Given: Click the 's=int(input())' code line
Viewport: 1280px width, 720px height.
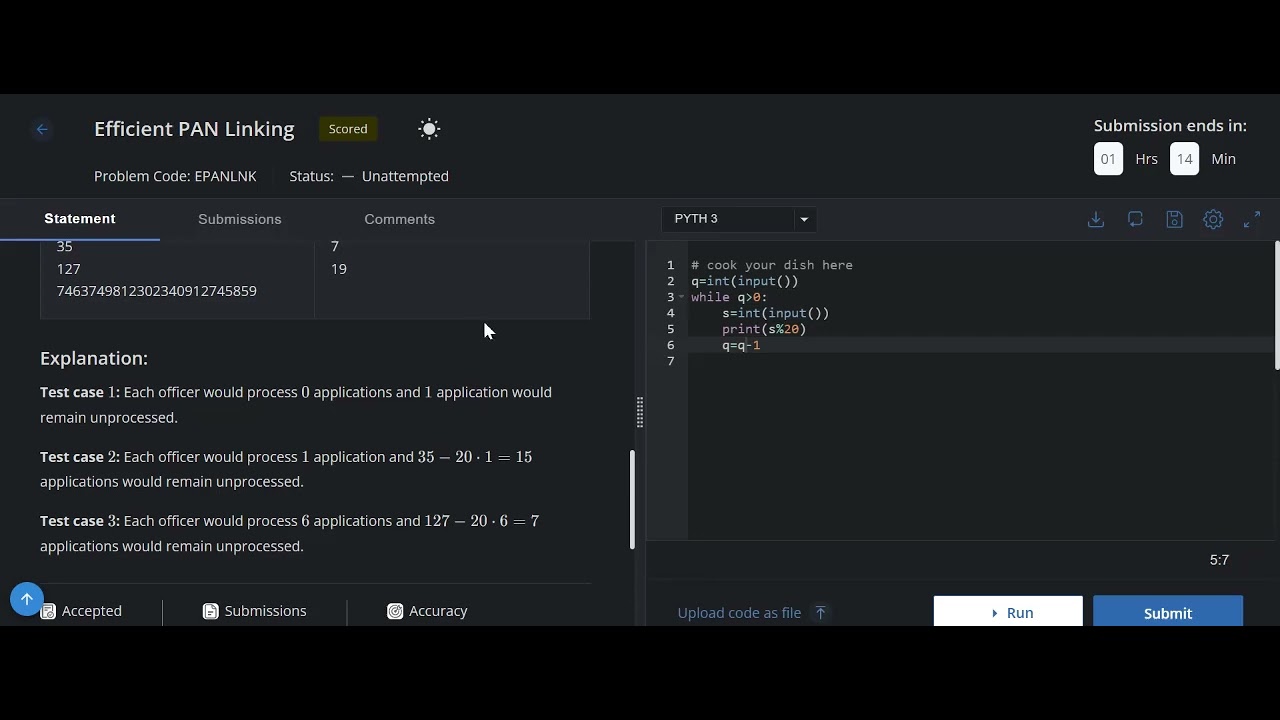Looking at the screenshot, I should [x=776, y=313].
